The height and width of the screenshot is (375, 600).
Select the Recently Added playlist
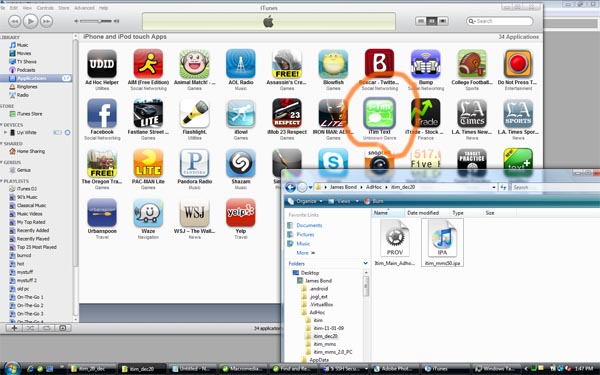pos(33,230)
